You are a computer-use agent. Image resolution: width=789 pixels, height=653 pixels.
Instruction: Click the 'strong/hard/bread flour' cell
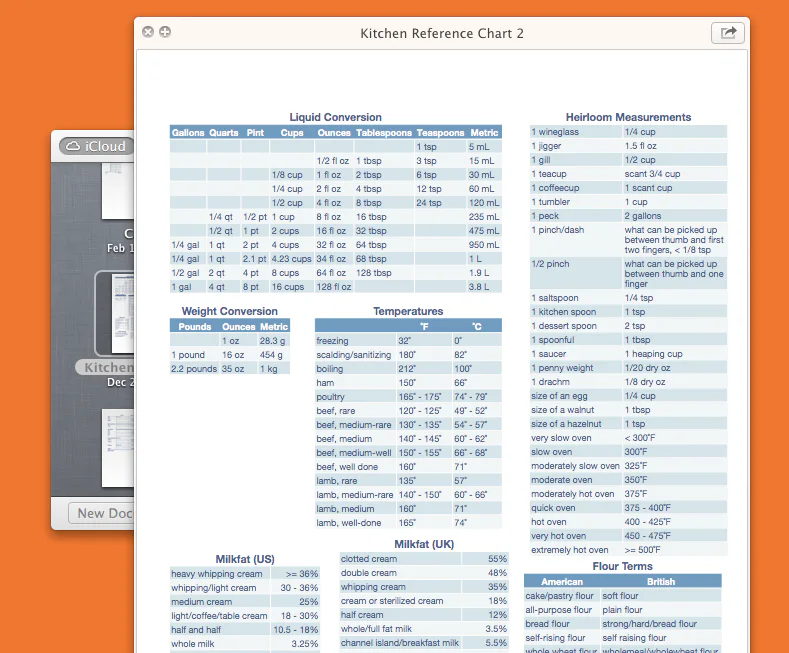(650, 624)
